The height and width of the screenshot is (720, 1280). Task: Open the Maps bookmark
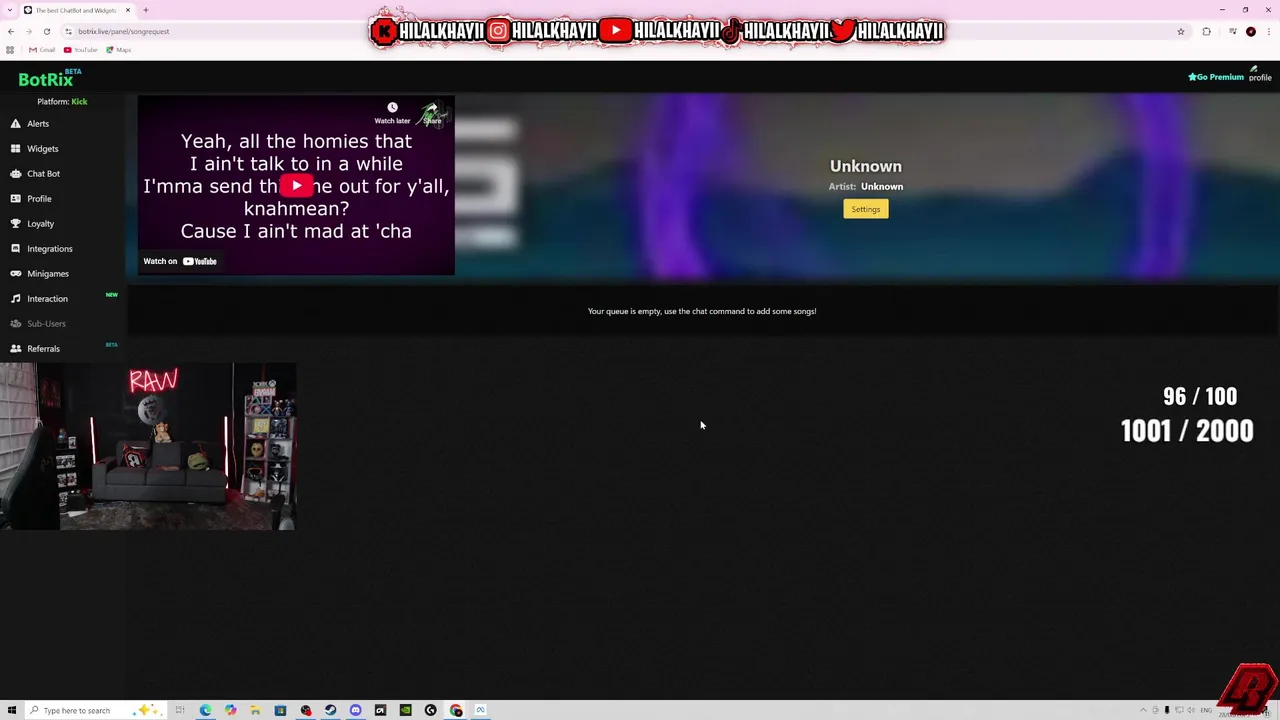click(119, 50)
